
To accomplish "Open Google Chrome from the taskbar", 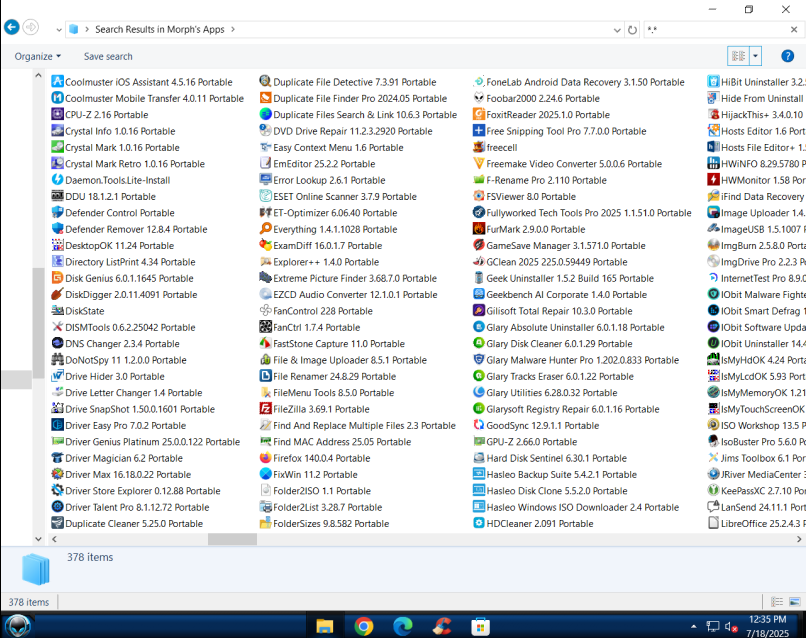I will point(364,626).
